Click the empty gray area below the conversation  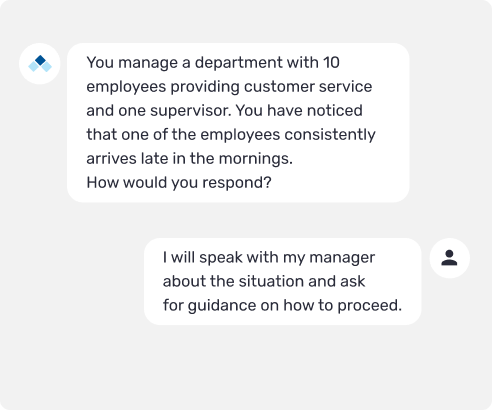(x=246, y=367)
